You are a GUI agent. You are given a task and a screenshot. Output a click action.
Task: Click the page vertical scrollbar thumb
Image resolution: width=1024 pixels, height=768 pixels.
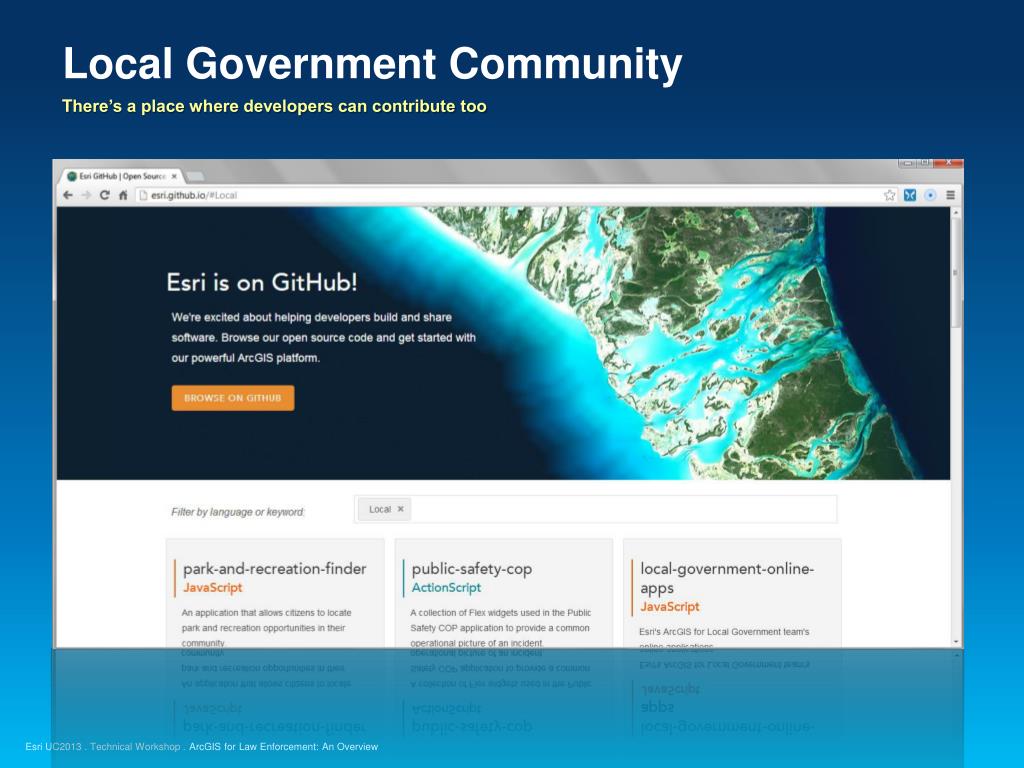click(956, 272)
